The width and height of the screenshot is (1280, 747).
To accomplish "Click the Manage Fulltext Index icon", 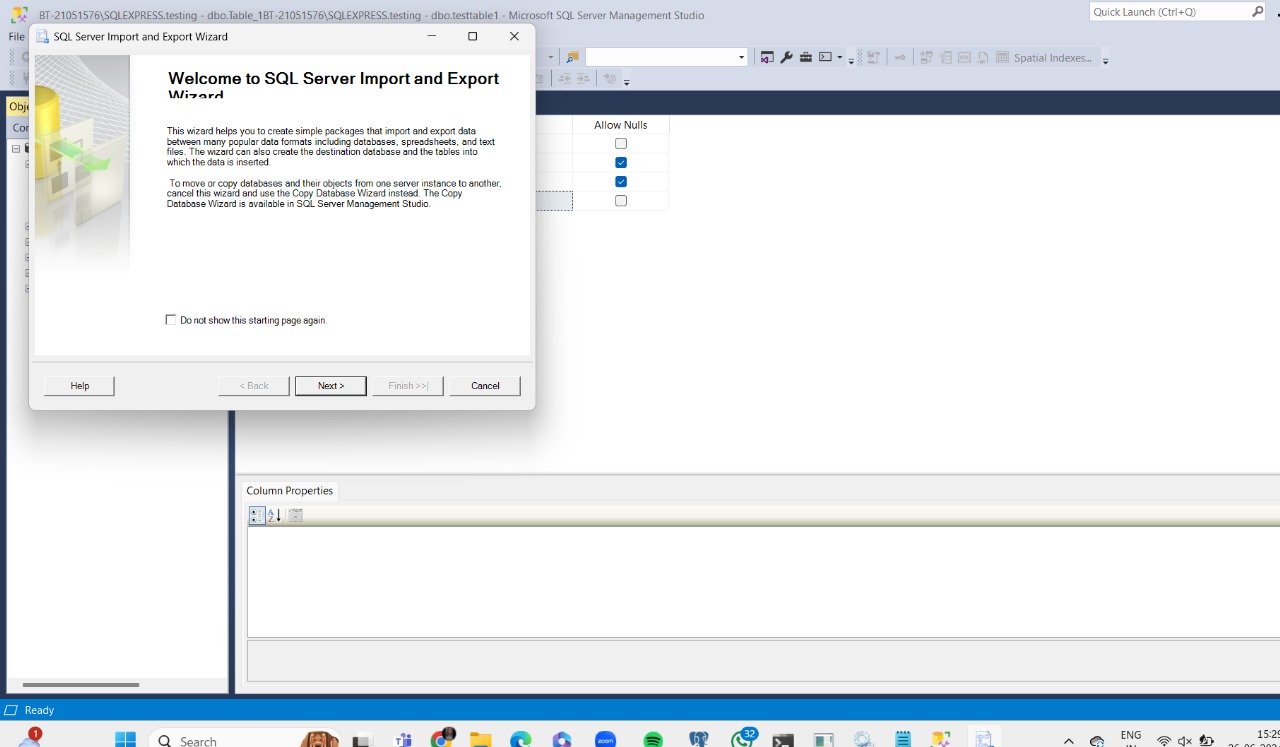I will click(964, 57).
